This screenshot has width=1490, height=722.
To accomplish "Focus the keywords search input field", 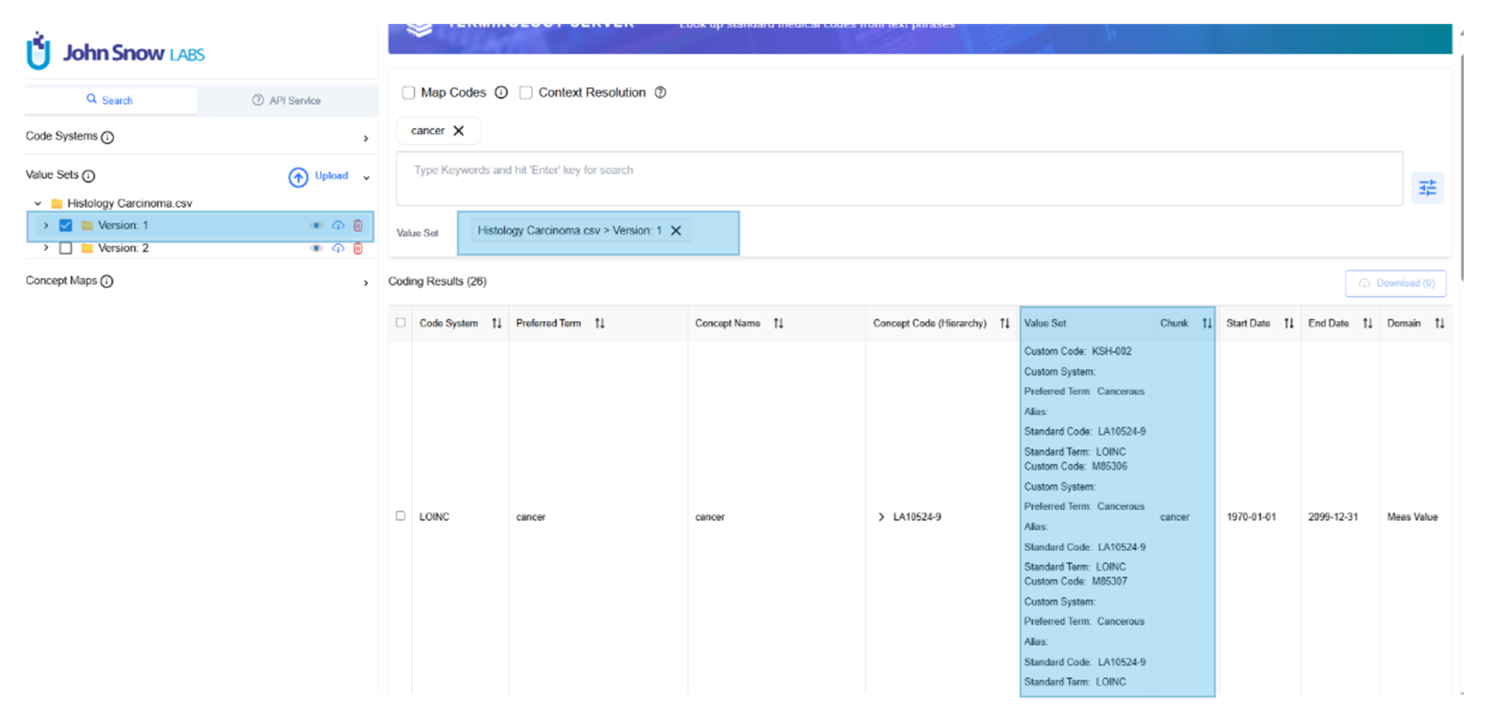I will click(899, 179).
